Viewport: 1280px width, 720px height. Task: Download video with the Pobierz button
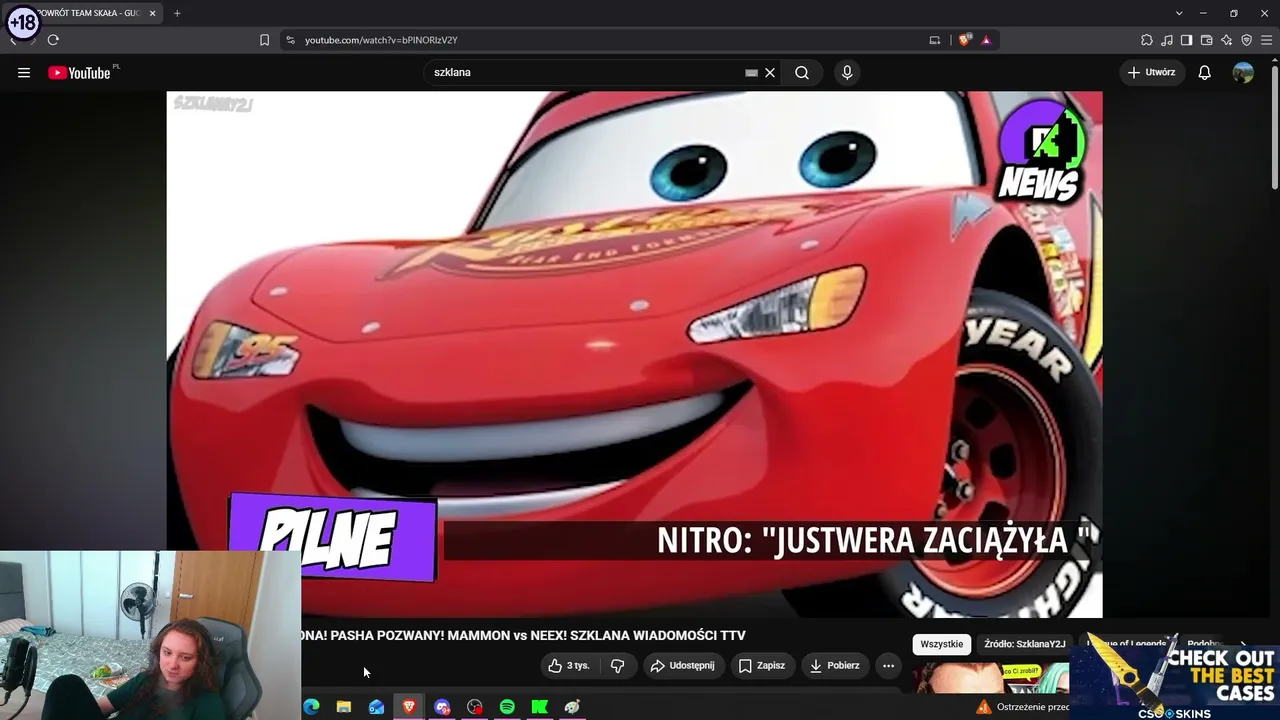pyautogui.click(x=835, y=665)
